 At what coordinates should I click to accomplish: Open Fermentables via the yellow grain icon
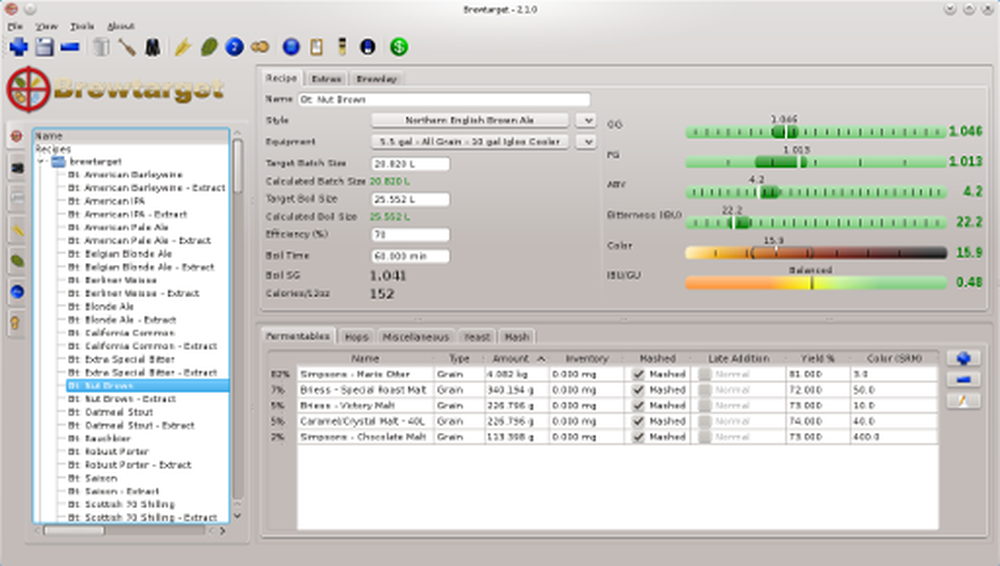(183, 47)
